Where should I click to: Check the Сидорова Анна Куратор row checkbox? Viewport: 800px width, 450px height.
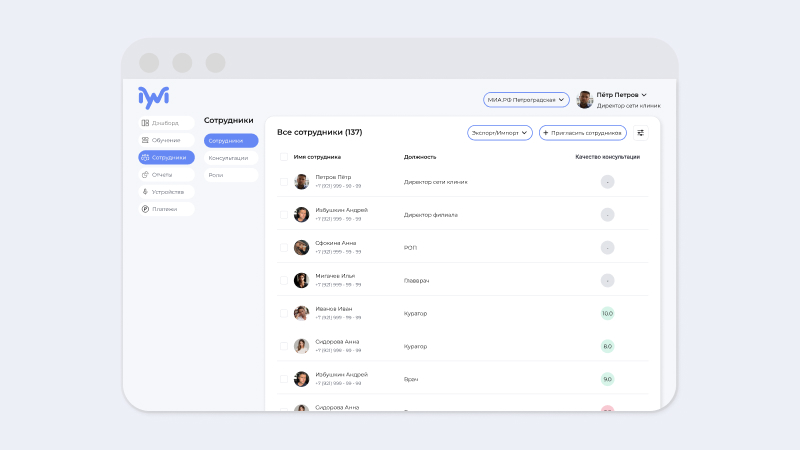point(284,346)
